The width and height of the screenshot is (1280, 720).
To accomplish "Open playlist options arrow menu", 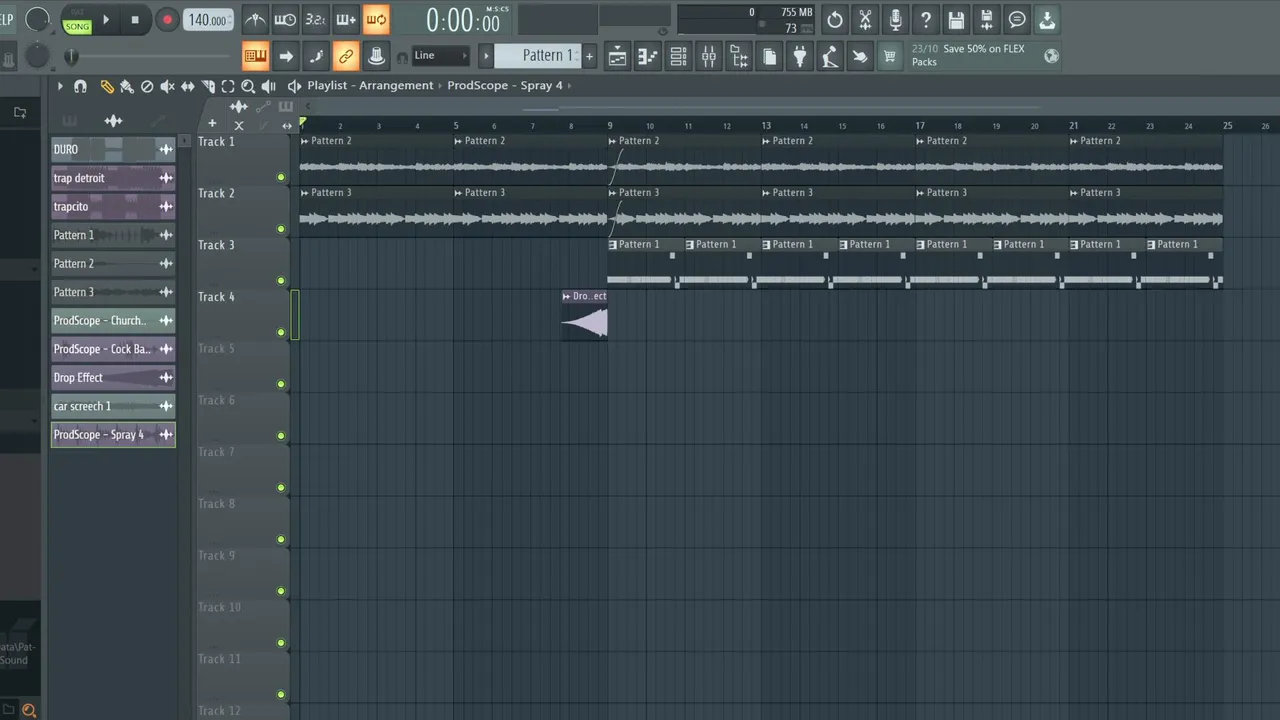I will [60, 86].
